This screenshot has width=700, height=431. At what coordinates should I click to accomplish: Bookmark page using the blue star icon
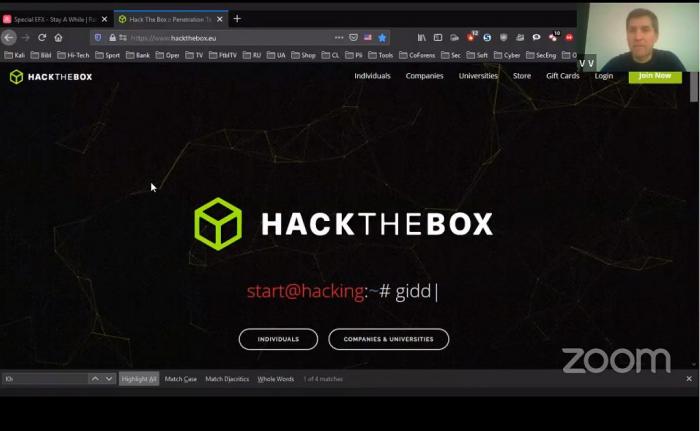click(x=382, y=37)
